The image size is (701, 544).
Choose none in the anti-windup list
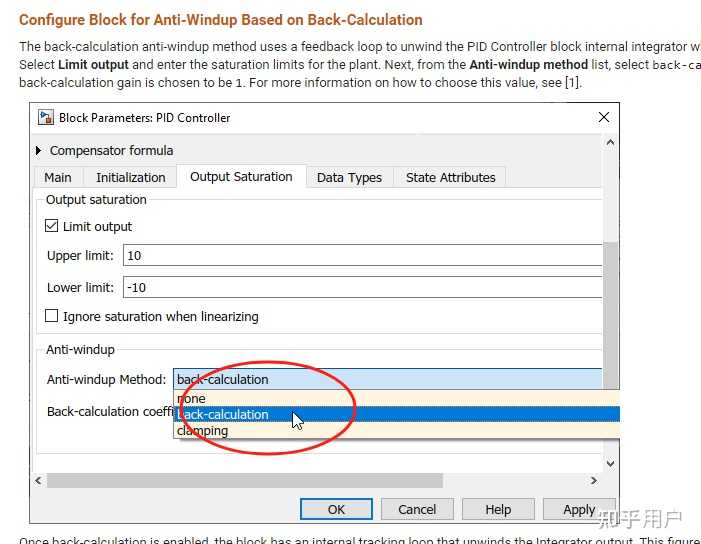pyautogui.click(x=396, y=398)
